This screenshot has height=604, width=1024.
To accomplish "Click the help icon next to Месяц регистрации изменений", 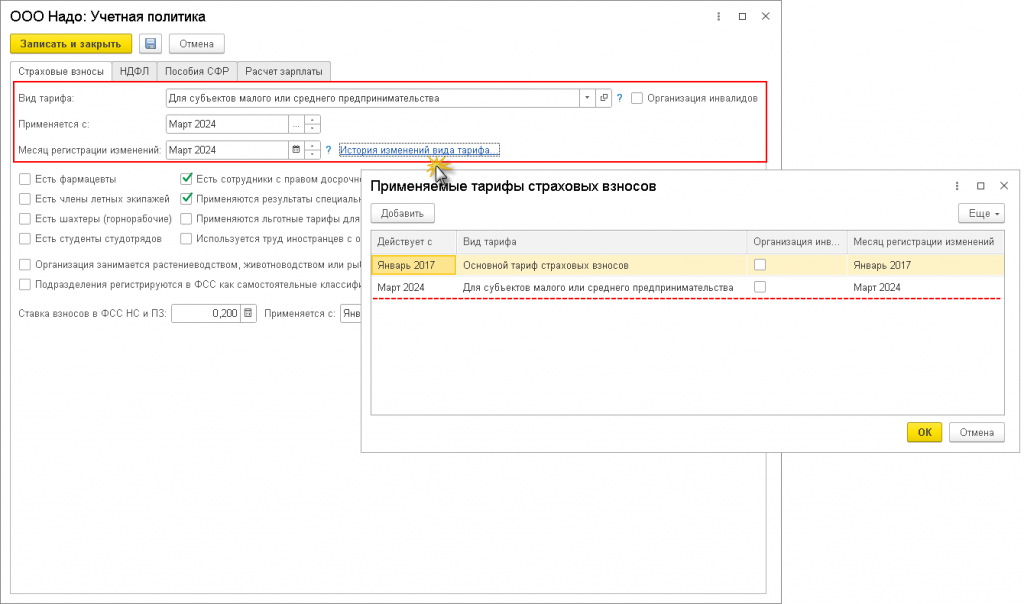I will 328,150.
